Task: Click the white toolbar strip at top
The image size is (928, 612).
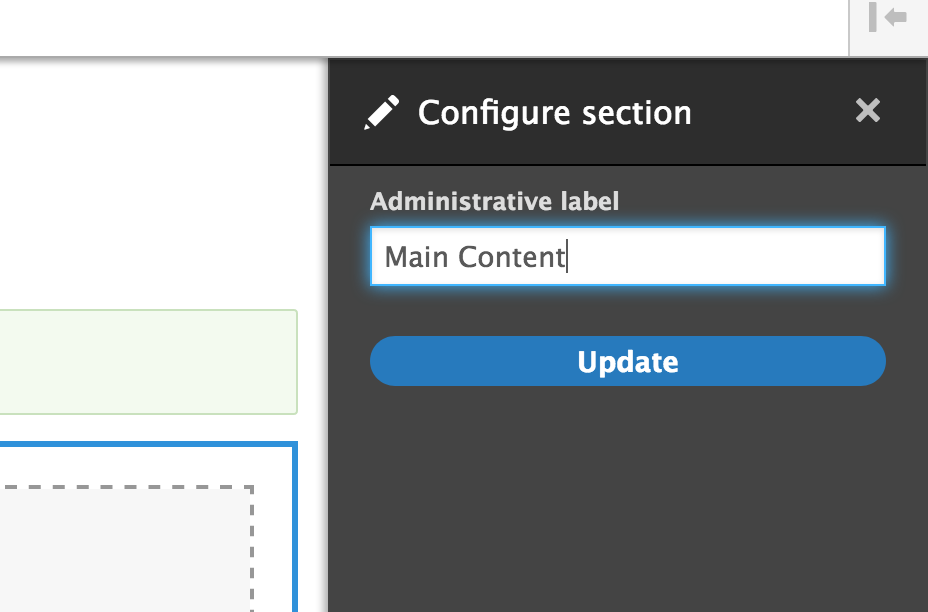Action: 420,27
